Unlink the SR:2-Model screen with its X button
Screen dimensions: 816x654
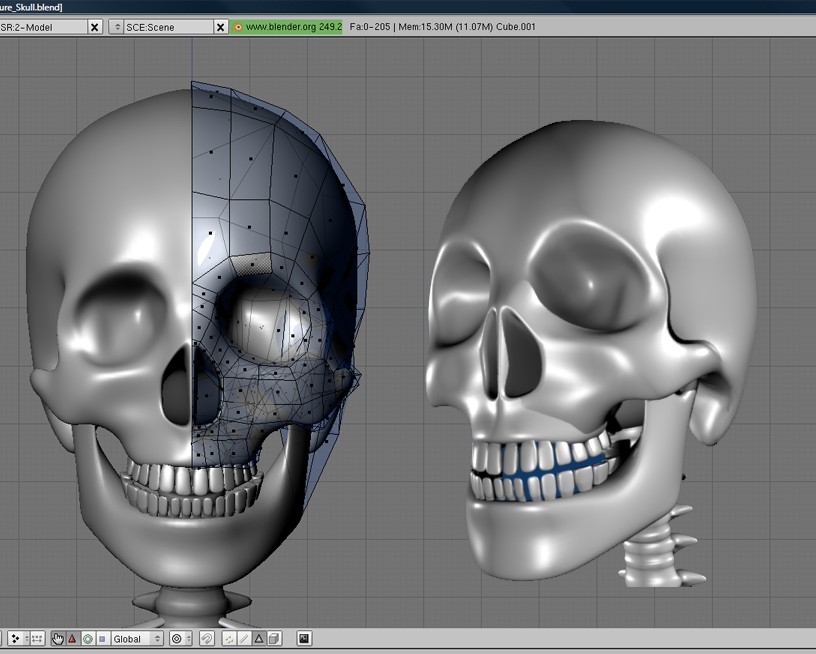[95, 27]
